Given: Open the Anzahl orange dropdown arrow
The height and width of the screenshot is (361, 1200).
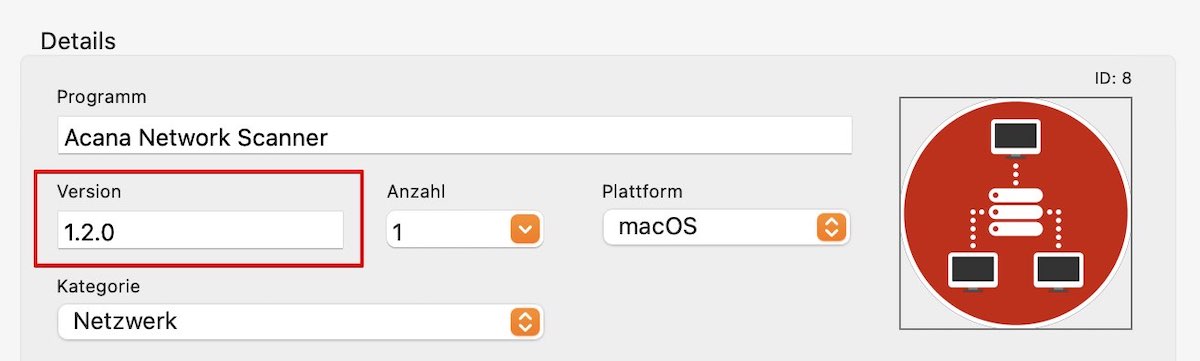Looking at the screenshot, I should pos(525,231).
